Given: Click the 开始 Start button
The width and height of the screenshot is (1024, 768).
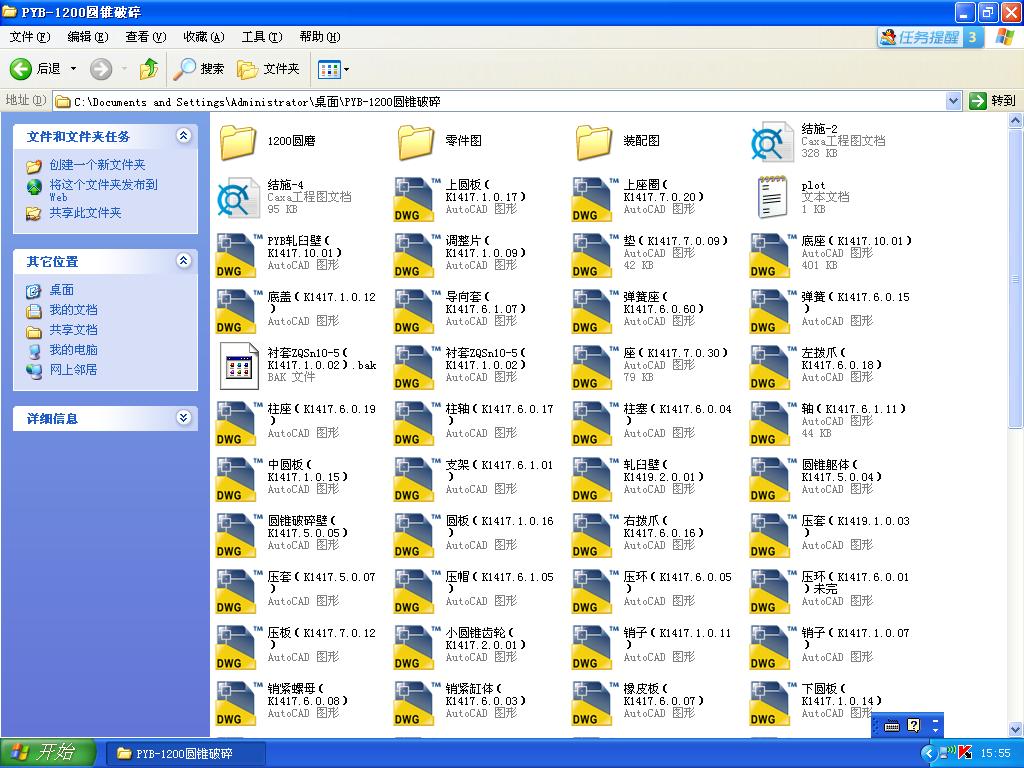Looking at the screenshot, I should click(48, 753).
